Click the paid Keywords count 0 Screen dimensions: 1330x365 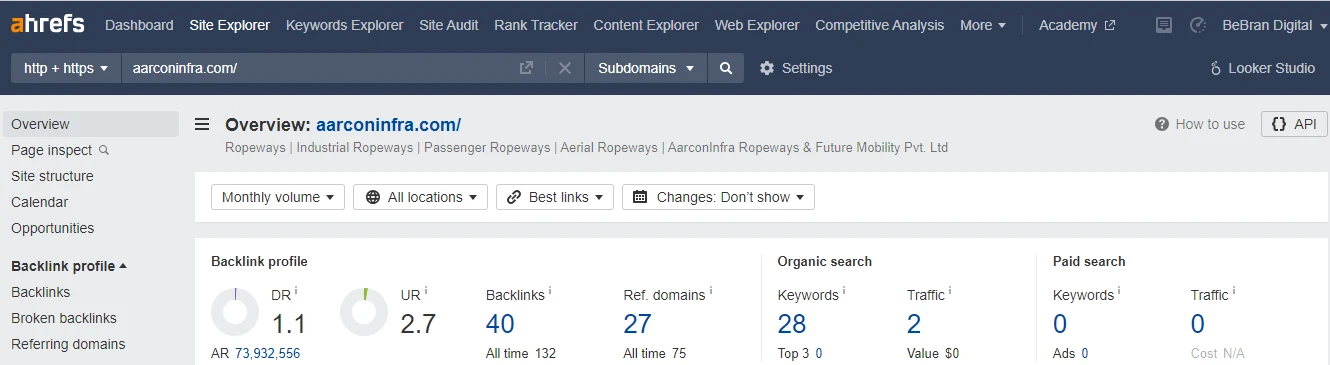coord(1060,324)
